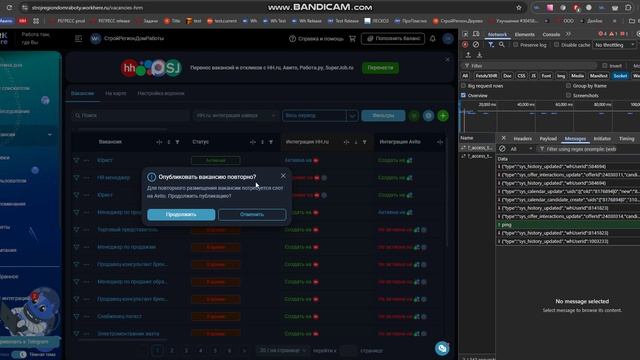
Task: Open the Timing tab of request
Action: click(627, 139)
